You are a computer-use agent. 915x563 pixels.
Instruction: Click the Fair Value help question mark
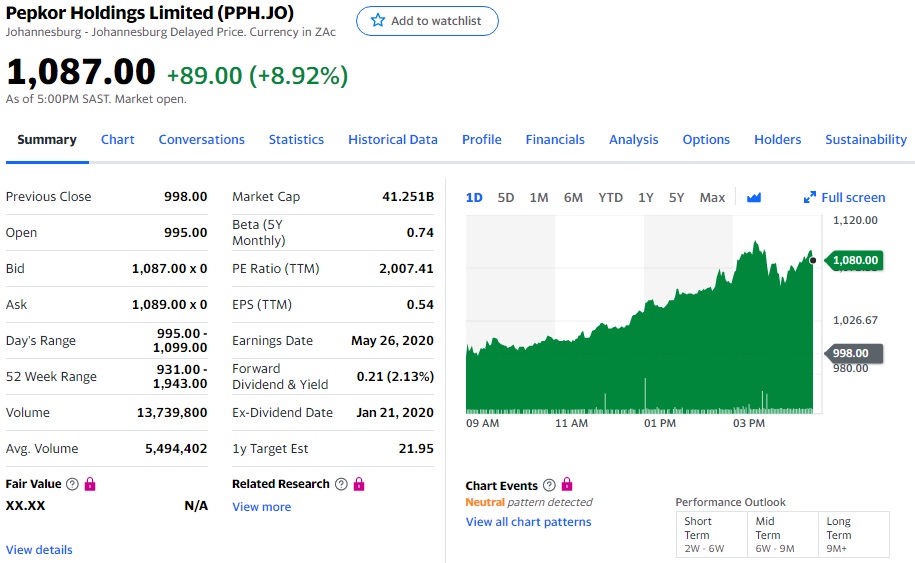[x=72, y=484]
